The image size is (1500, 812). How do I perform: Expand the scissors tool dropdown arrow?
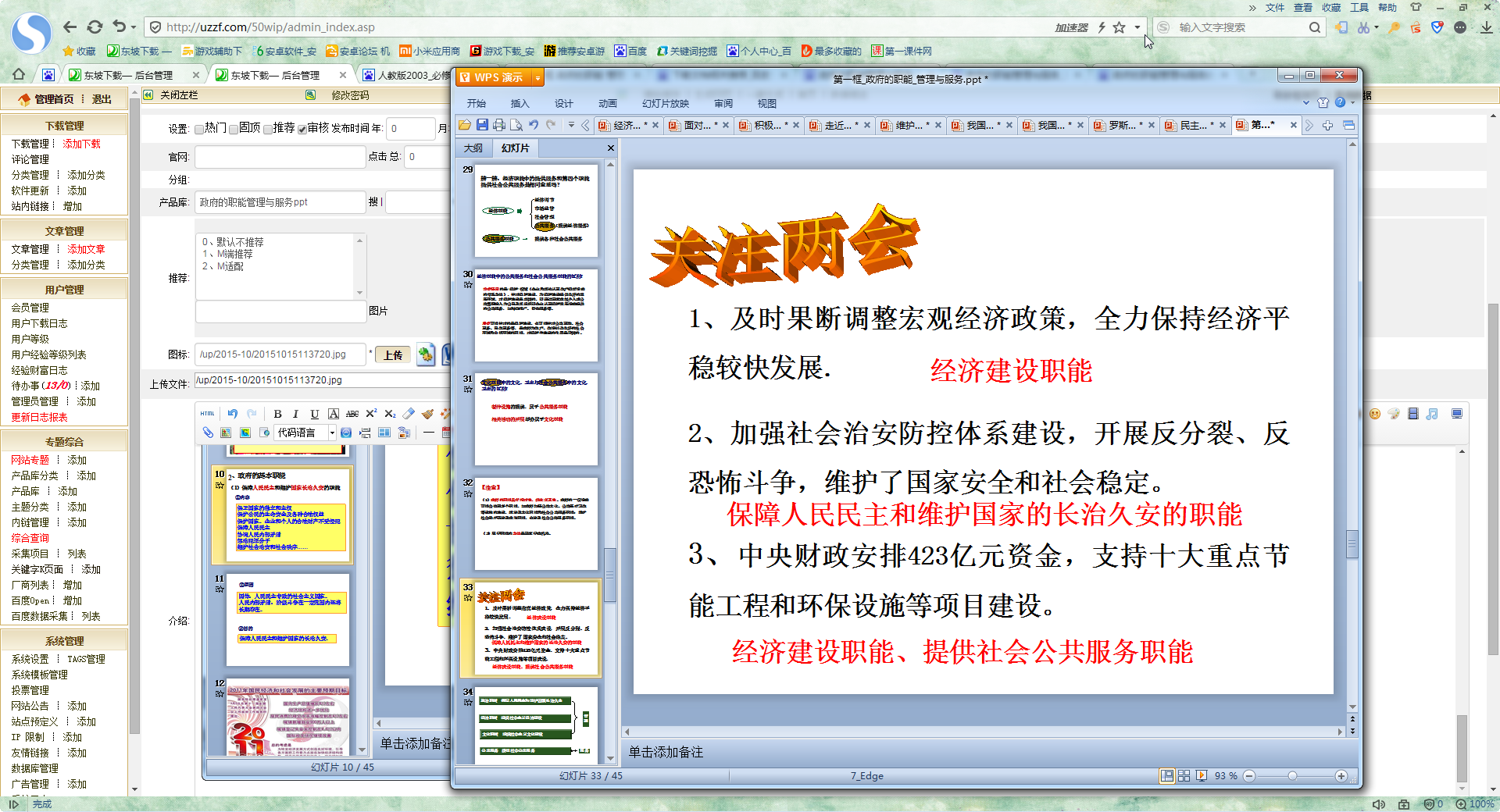pos(1375,27)
